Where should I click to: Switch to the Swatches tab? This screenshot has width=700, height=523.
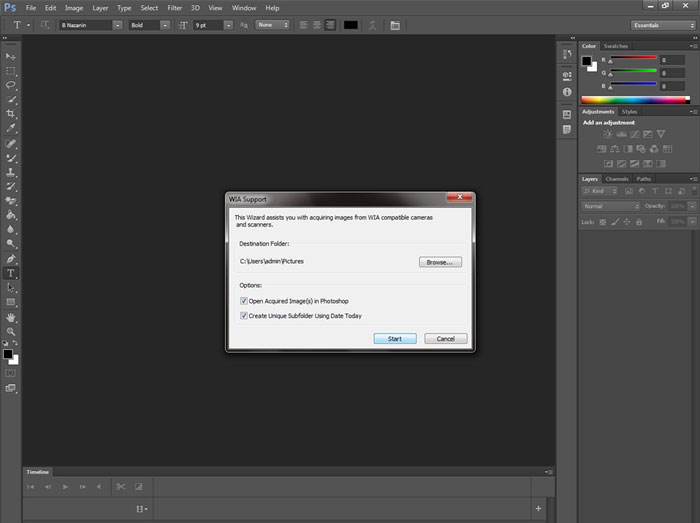click(x=616, y=46)
